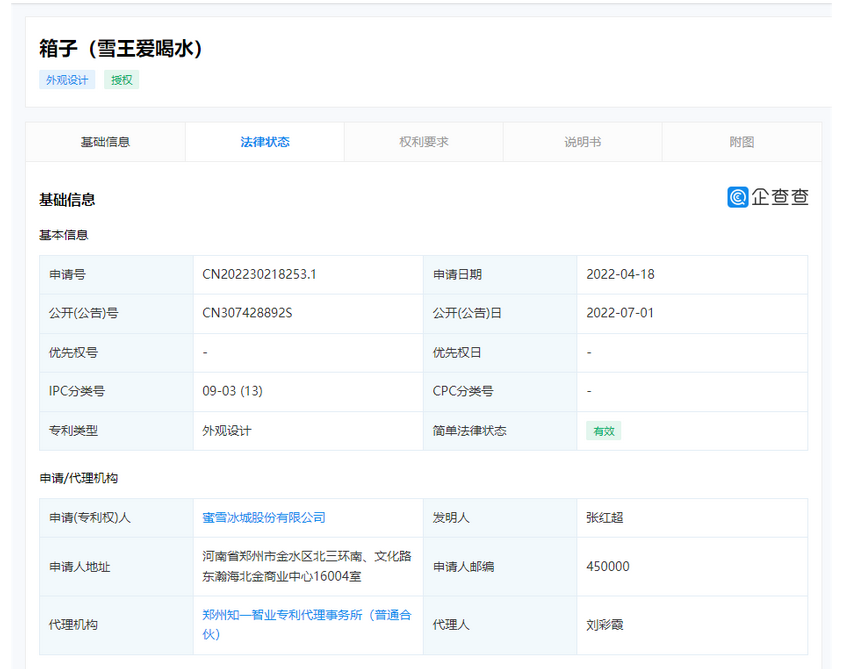The height and width of the screenshot is (669, 845).
Task: Click the green 授权 tag
Action: [122, 80]
